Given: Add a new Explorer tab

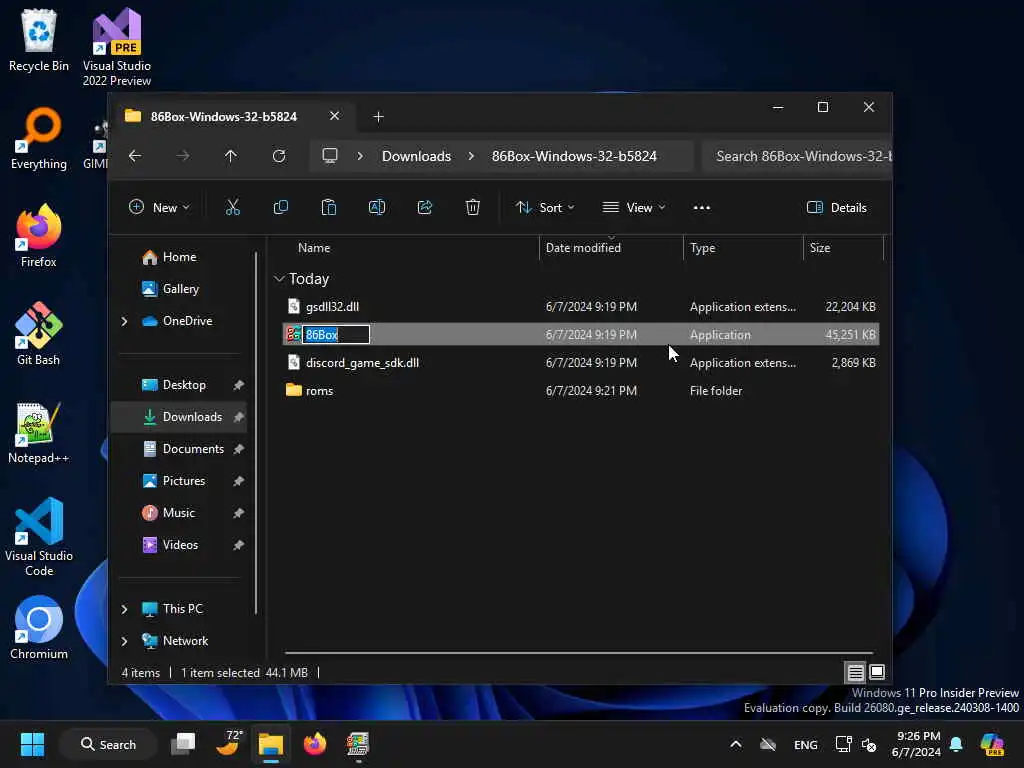Looking at the screenshot, I should [378, 116].
